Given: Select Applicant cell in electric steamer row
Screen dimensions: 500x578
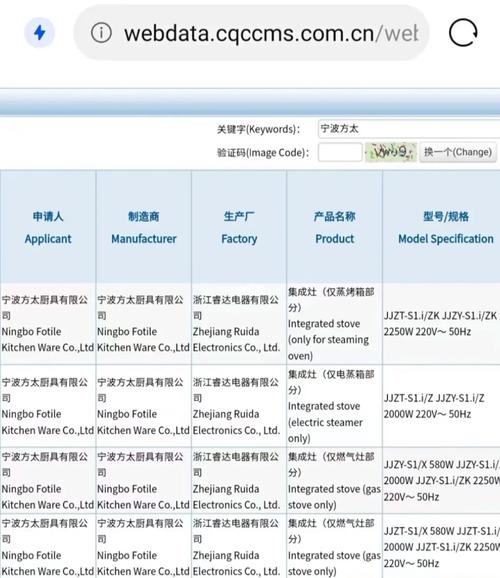Looking at the screenshot, I should click(48, 406).
